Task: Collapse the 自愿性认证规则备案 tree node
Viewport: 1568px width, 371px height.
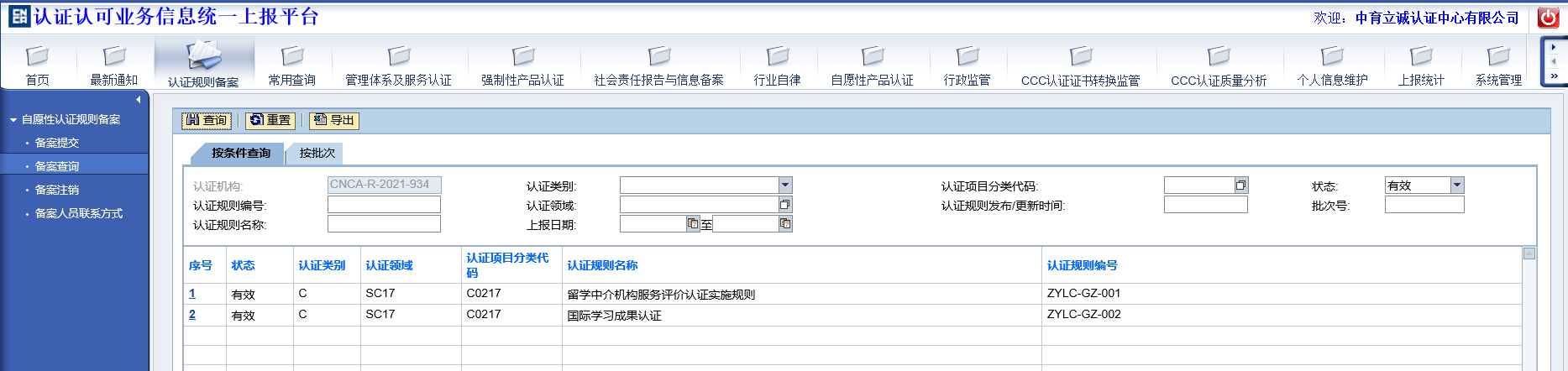Action: 13,120
